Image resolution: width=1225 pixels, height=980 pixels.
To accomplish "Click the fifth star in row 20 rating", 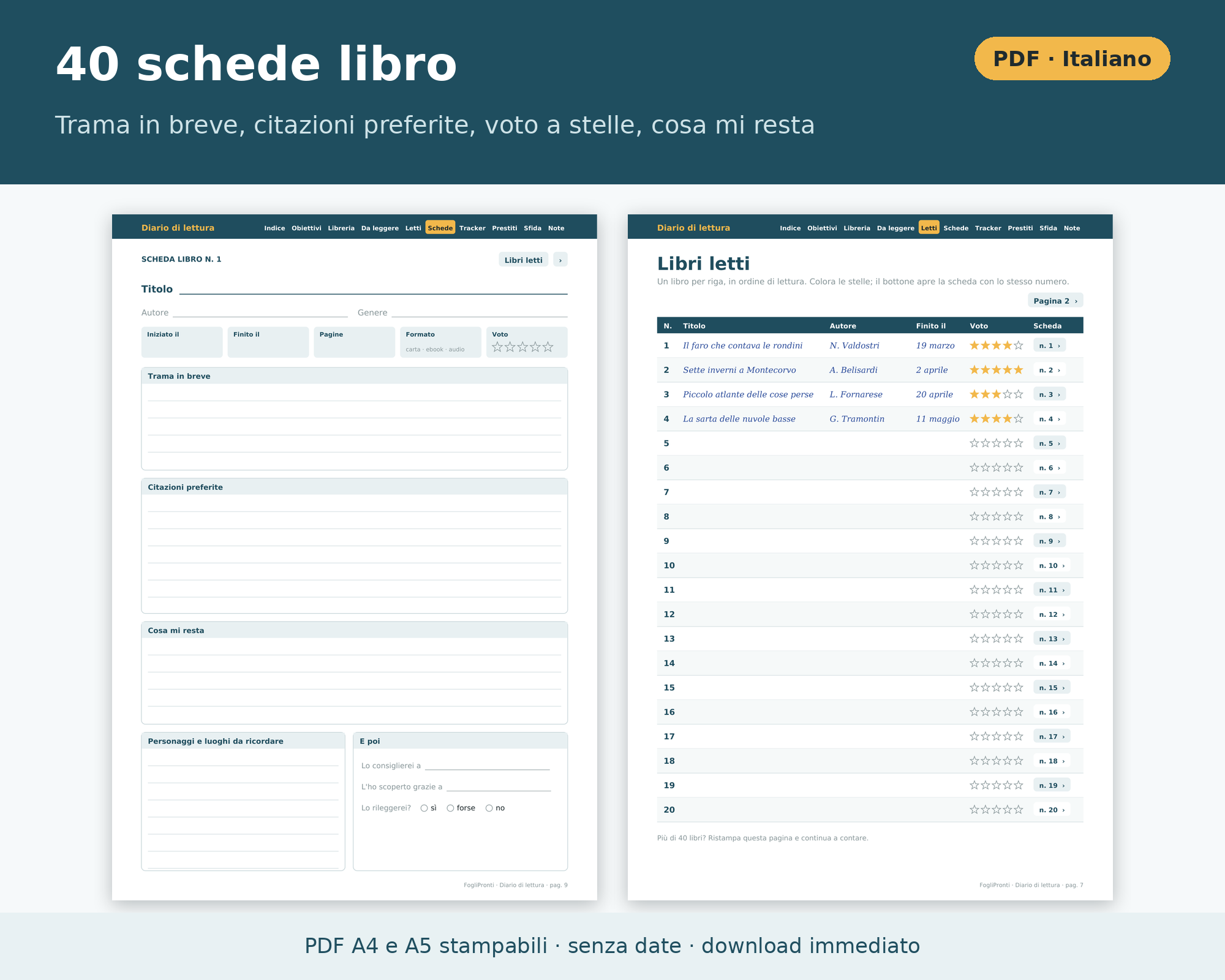I will 1019,810.
